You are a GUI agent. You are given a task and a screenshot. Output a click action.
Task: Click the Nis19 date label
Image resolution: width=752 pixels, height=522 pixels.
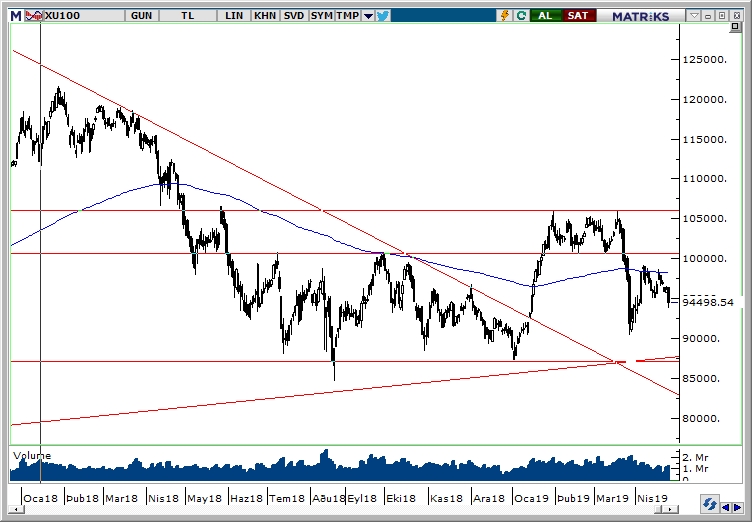click(x=652, y=498)
